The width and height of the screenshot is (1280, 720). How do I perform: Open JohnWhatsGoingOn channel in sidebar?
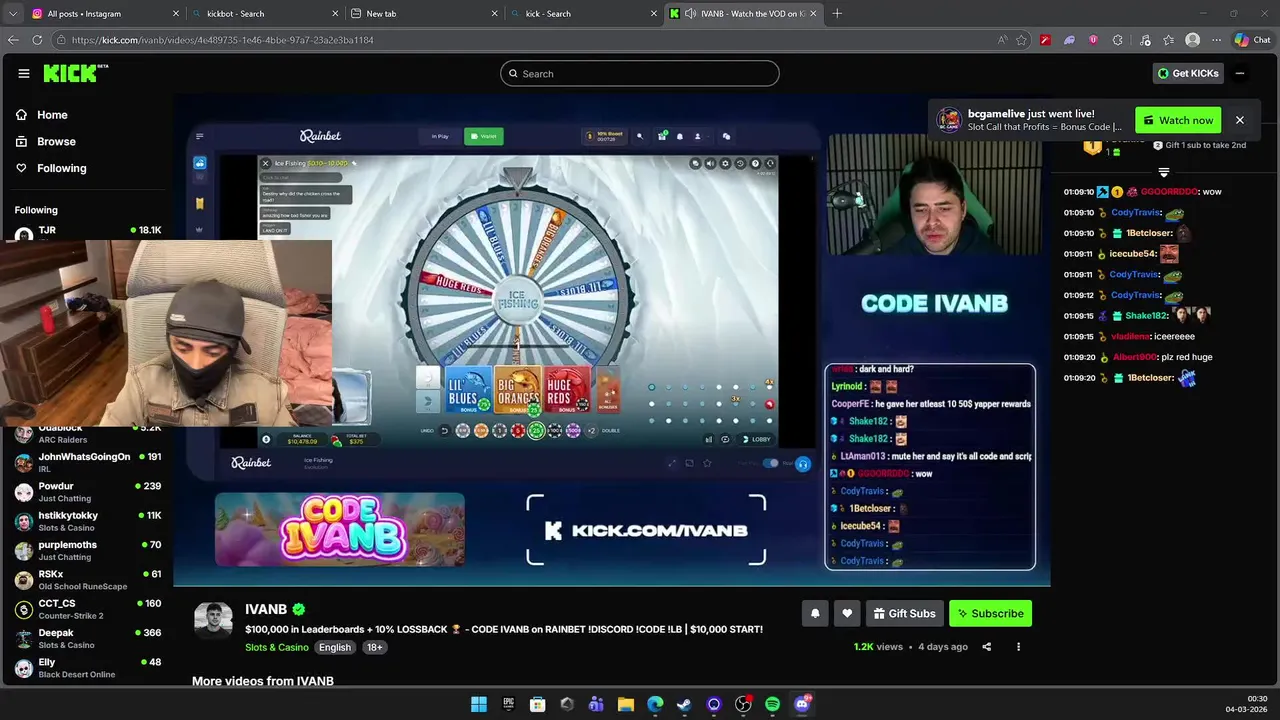coord(88,462)
